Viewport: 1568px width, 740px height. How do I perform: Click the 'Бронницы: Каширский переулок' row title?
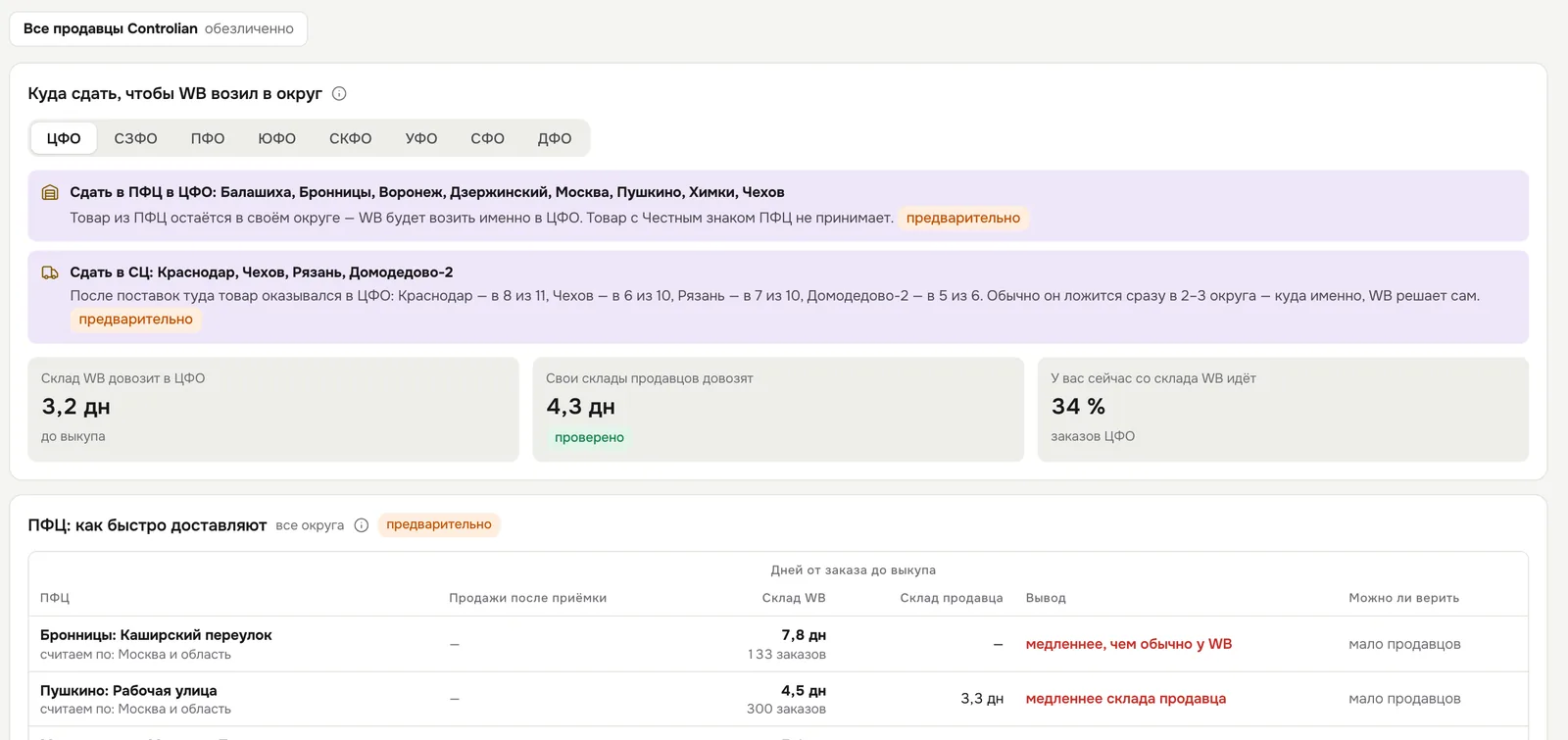156,635
